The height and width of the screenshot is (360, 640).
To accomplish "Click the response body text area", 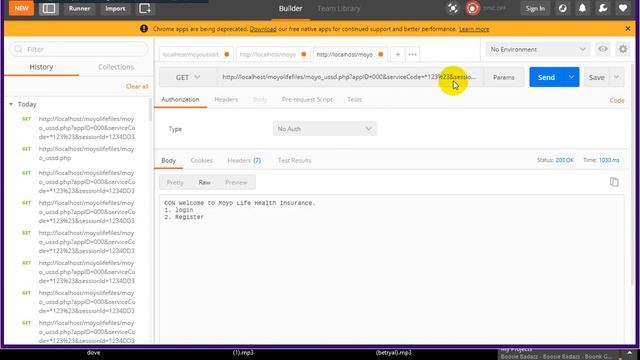I will point(391,269).
